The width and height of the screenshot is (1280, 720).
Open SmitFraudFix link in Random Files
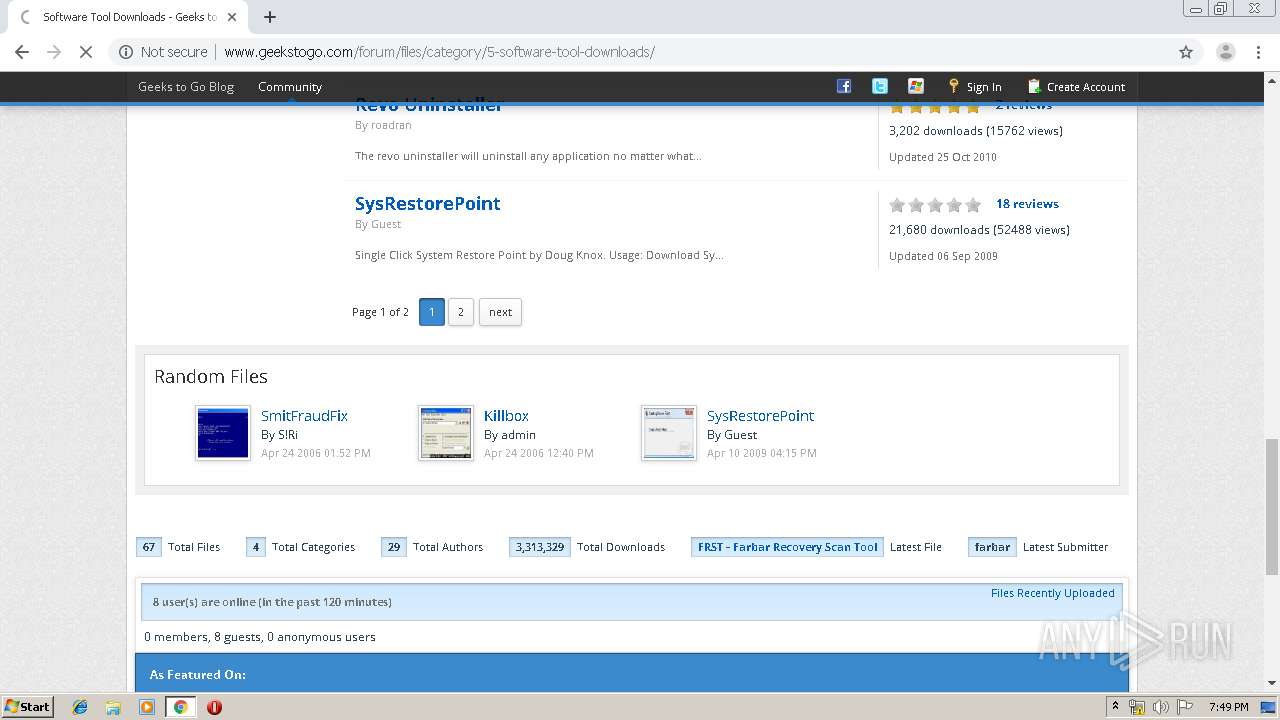coord(304,416)
